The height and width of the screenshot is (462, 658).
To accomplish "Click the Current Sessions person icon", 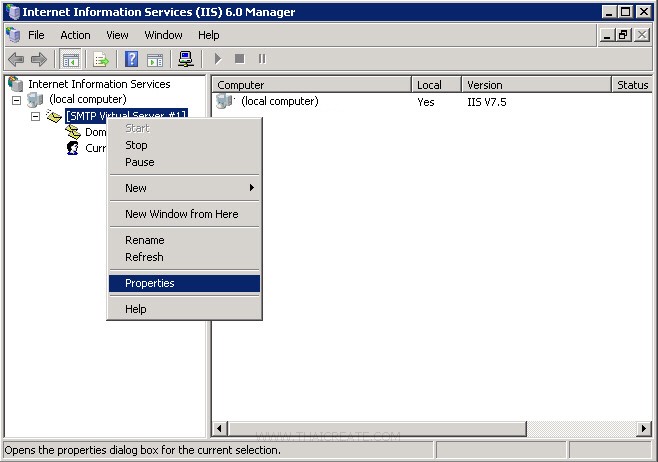I will pyautogui.click(x=73, y=148).
